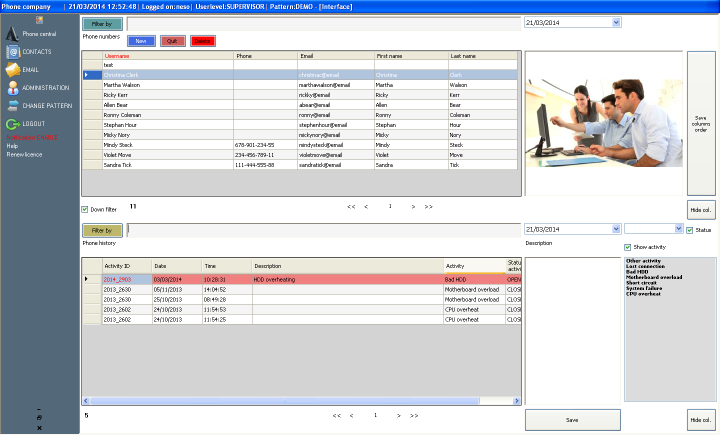Open Contacts via the address book icon
Image resolution: width=720 pixels, height=435 pixels.
(13, 52)
